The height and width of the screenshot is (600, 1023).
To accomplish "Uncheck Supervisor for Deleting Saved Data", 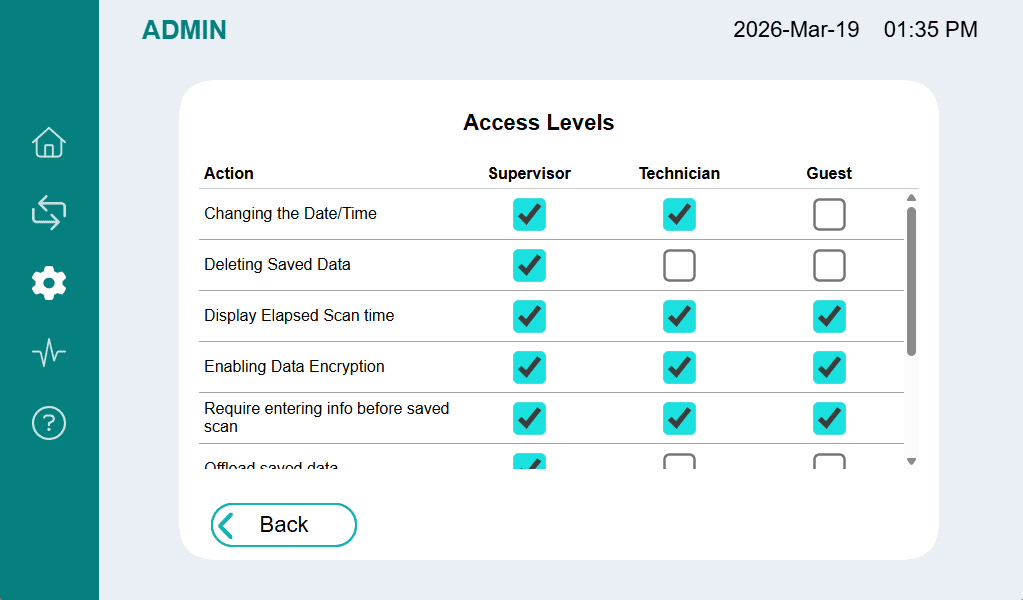I will coord(529,265).
